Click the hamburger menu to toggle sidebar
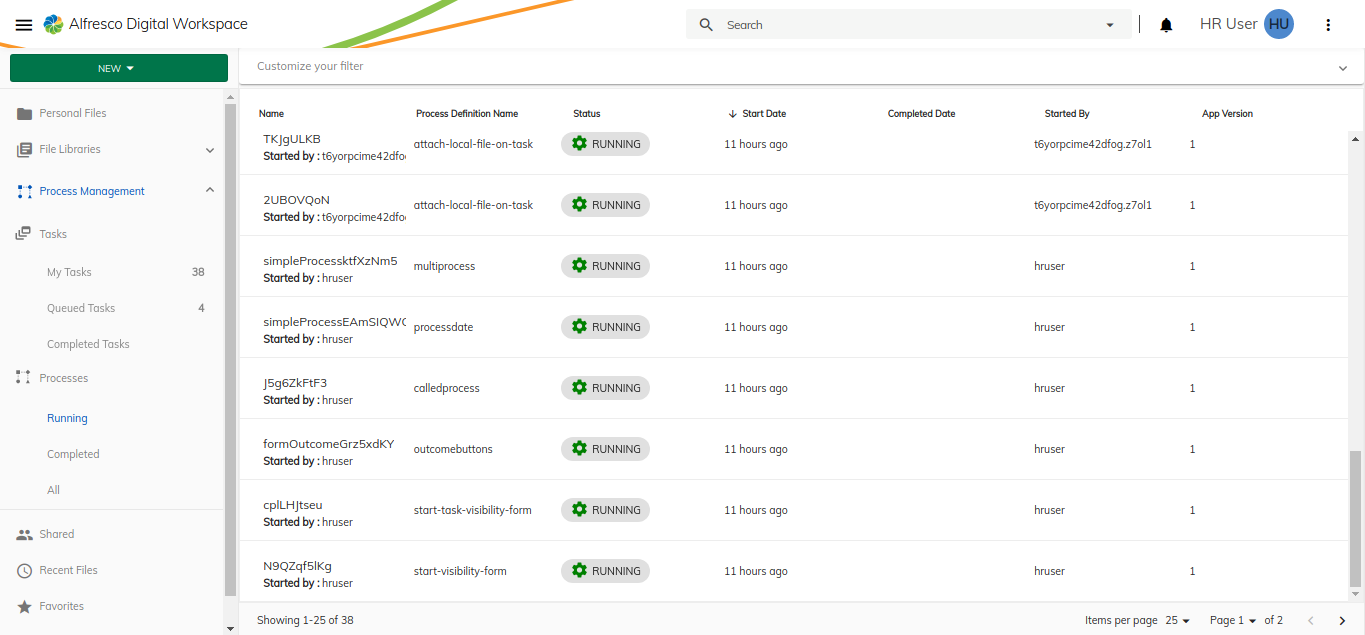 24,24
